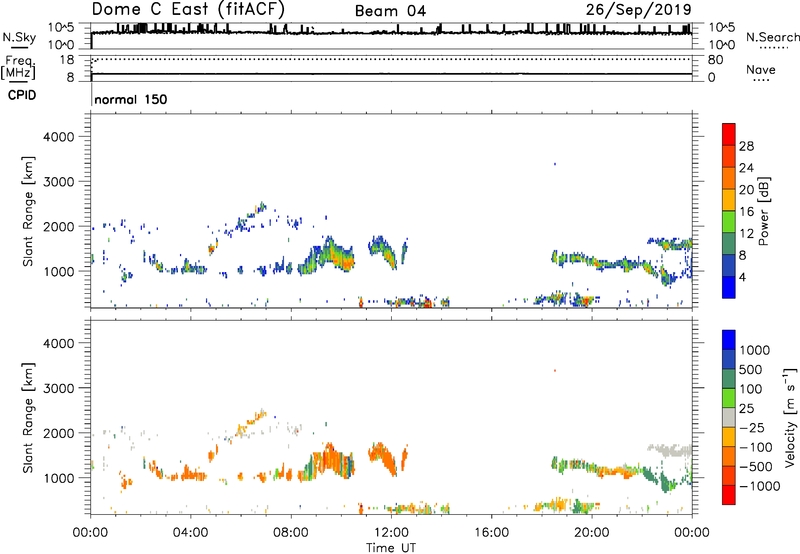Image resolution: width=800 pixels, height=554 pixels.
Task: Click the "-1000" tick on the Velocity colorbar
Action: 759,486
